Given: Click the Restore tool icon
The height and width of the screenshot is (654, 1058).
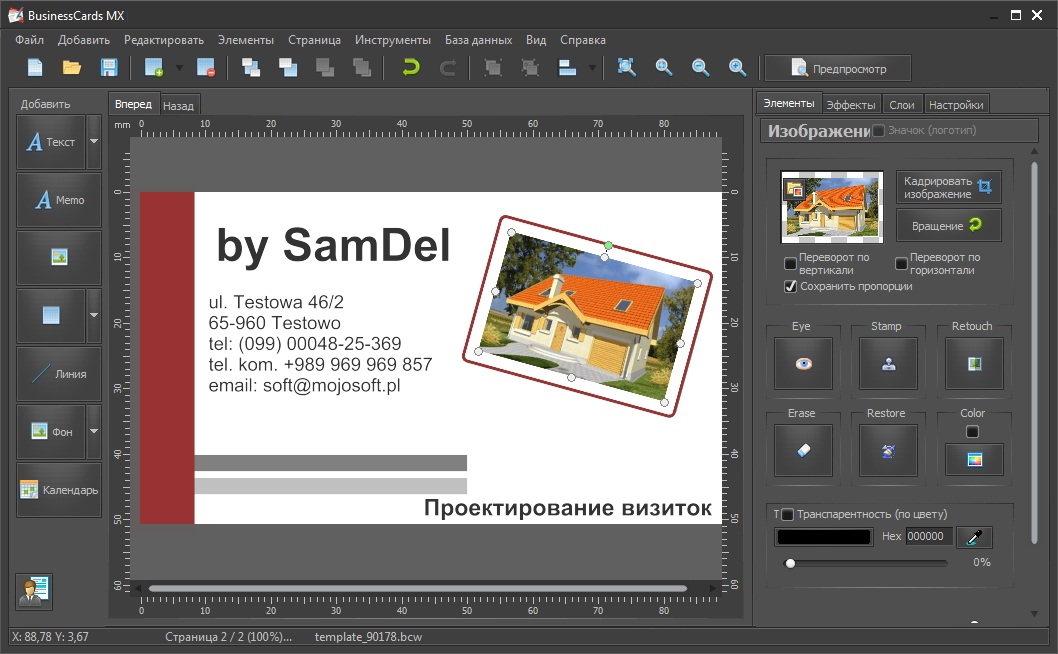Looking at the screenshot, I should pos(888,451).
